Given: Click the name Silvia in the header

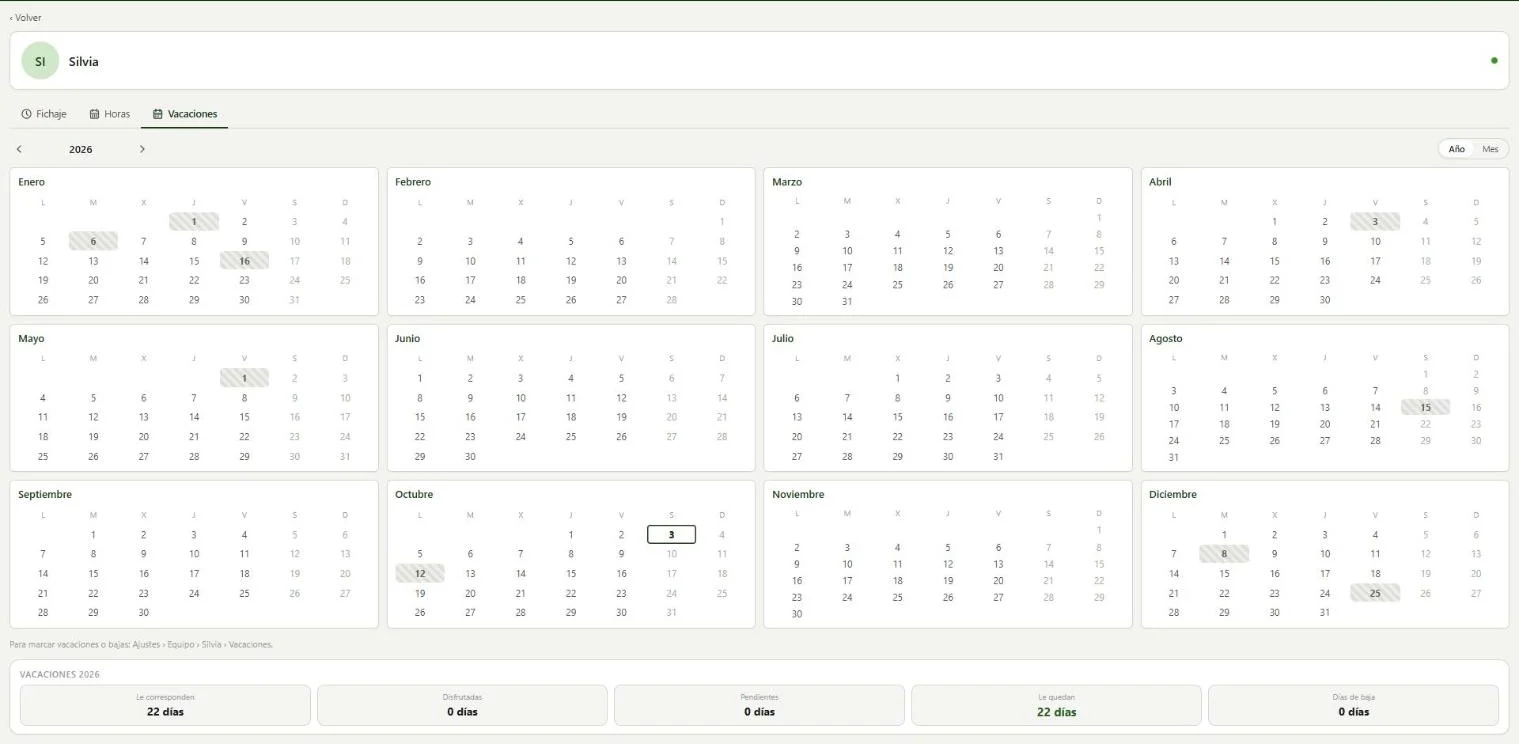Looking at the screenshot, I should click(x=84, y=61).
